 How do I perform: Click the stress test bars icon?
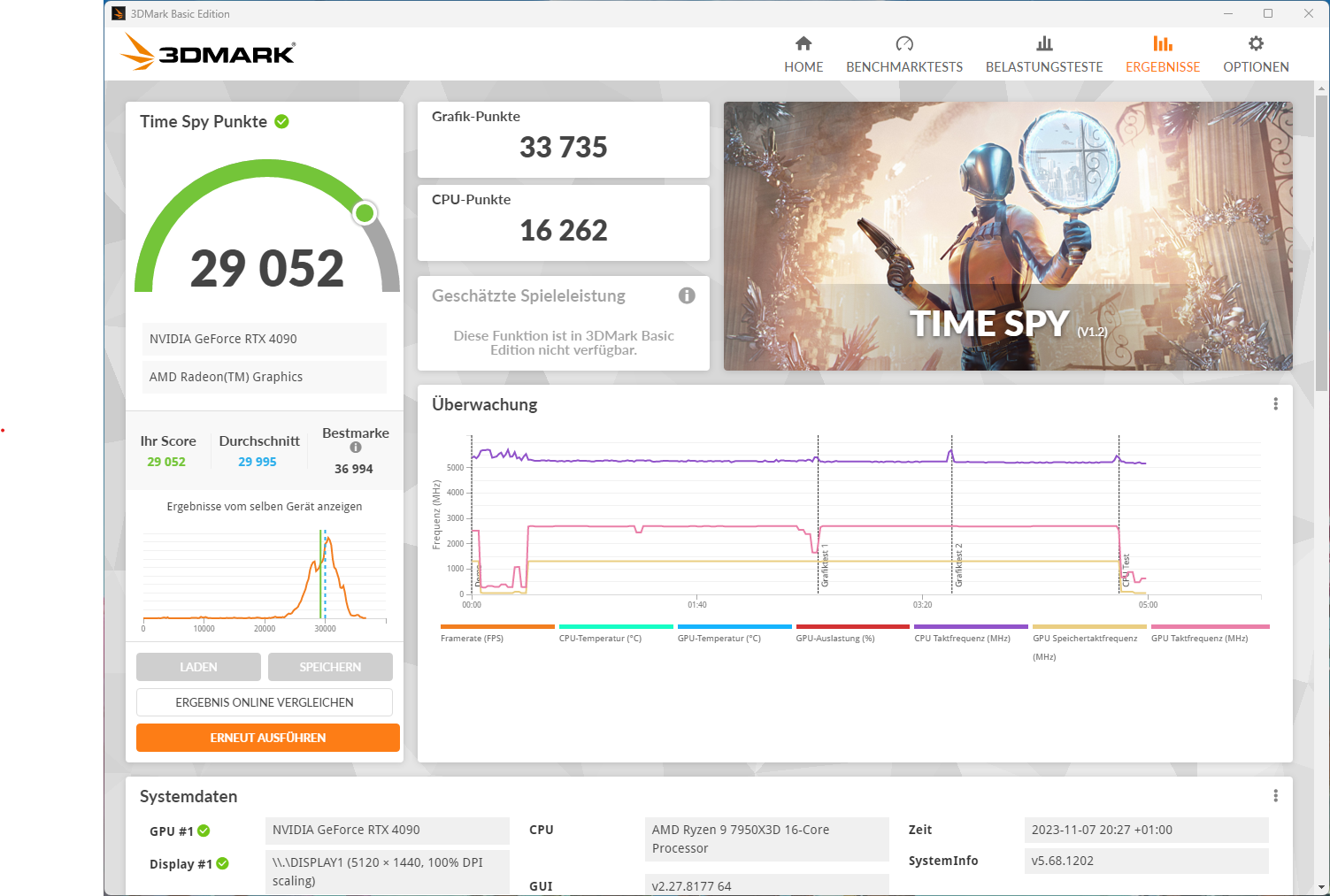coord(1044,43)
